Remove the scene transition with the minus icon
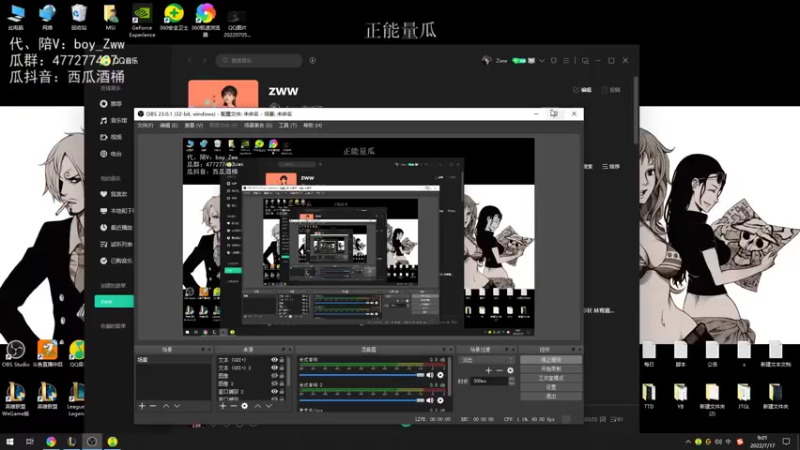Screen dimensions: 800x450 click(x=499, y=370)
